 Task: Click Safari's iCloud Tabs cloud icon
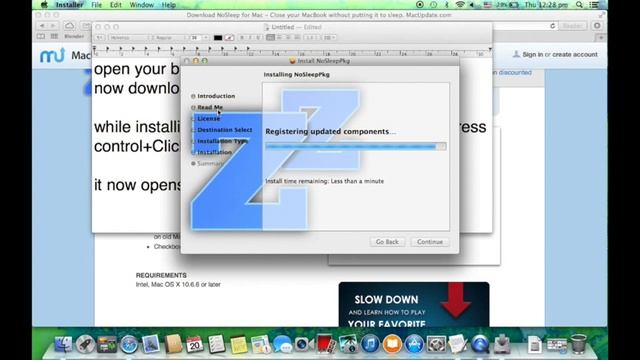click(x=69, y=26)
